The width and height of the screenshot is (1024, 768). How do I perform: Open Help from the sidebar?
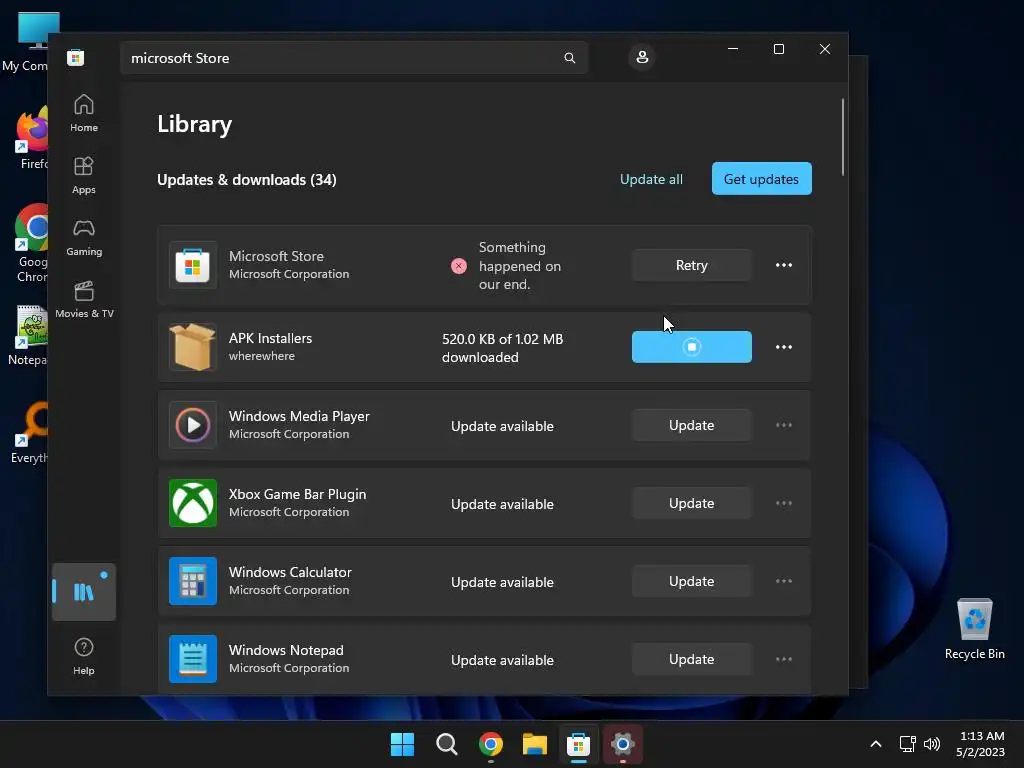(84, 656)
